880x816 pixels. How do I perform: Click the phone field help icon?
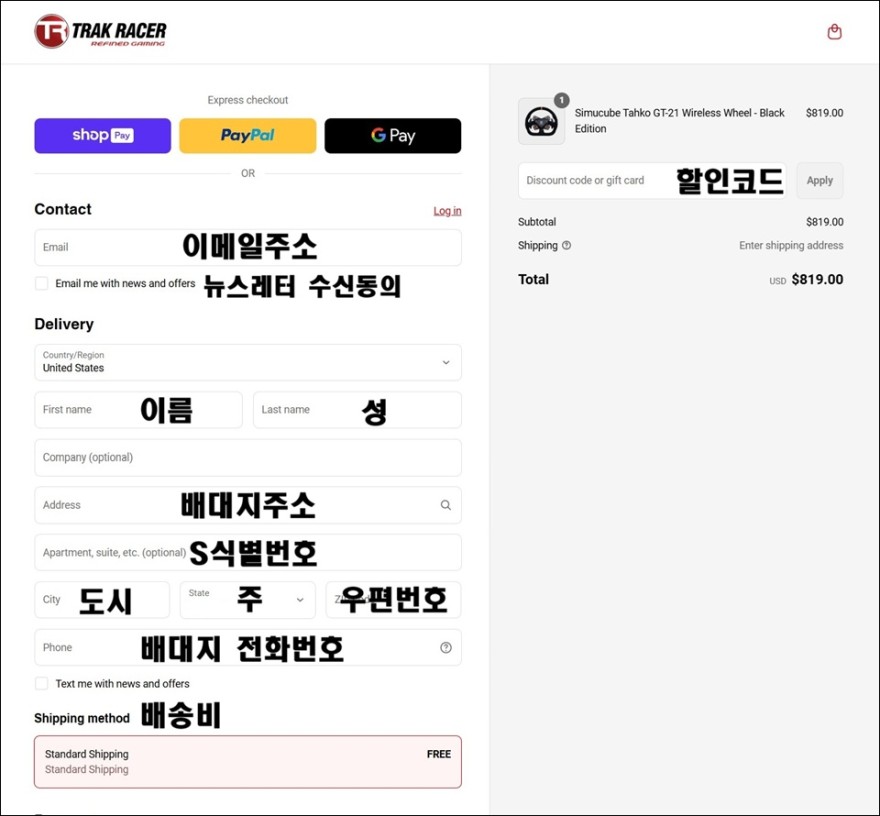coord(446,648)
